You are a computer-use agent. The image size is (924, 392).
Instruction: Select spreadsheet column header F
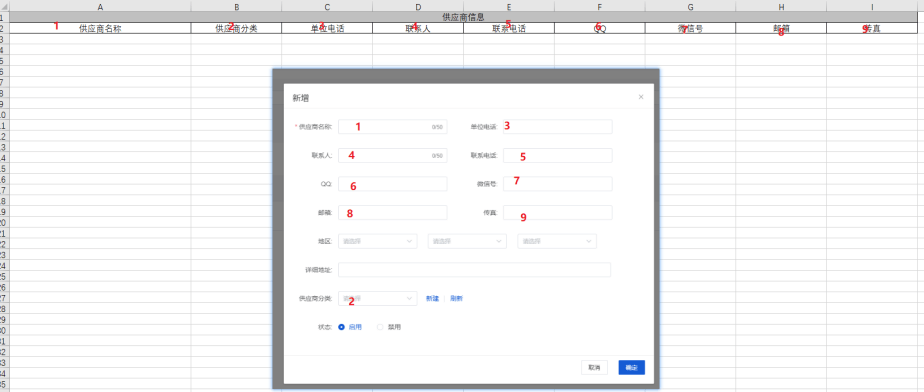[x=599, y=6]
